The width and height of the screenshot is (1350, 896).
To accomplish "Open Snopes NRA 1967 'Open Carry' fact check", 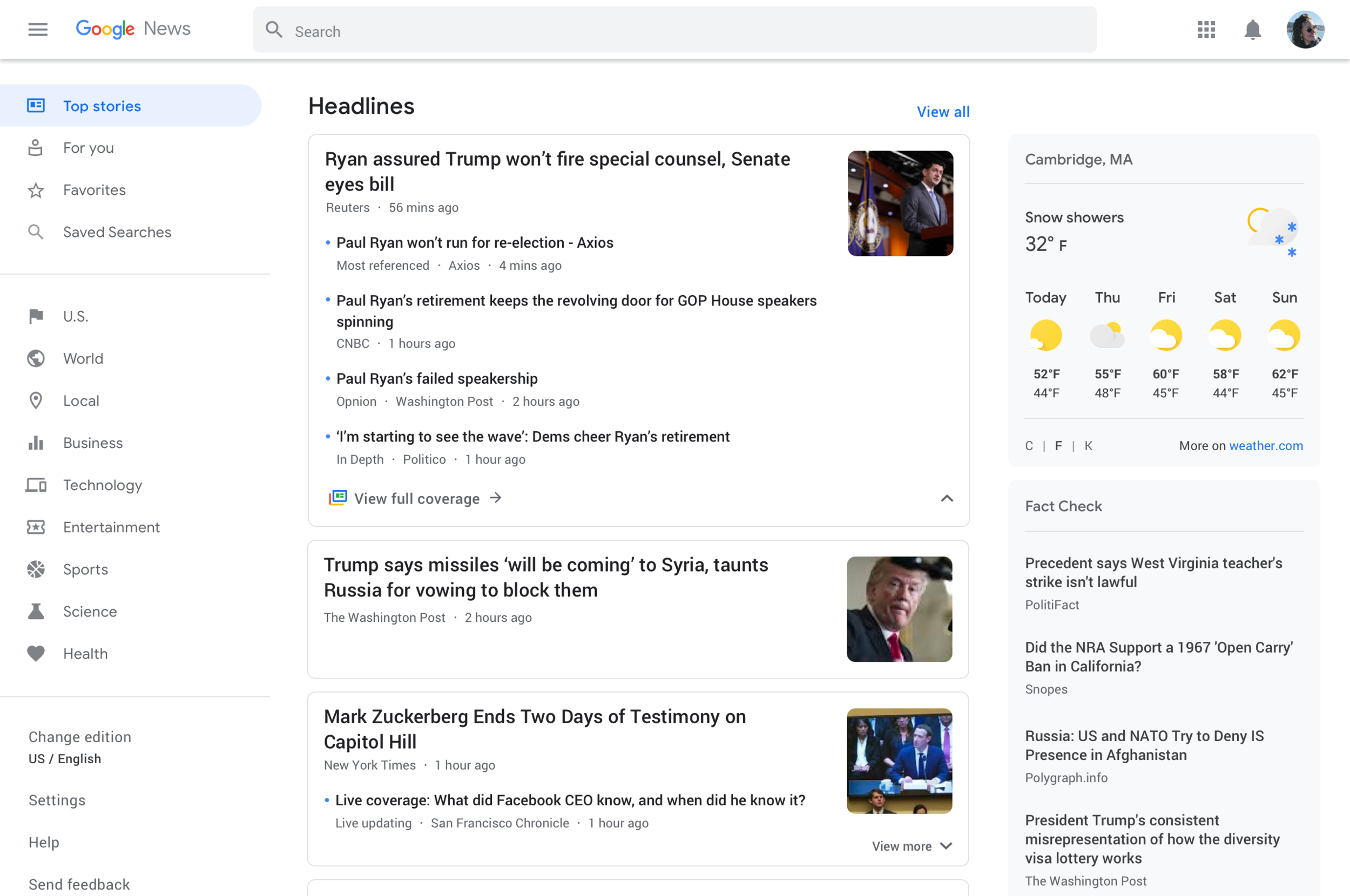I will [x=1158, y=656].
